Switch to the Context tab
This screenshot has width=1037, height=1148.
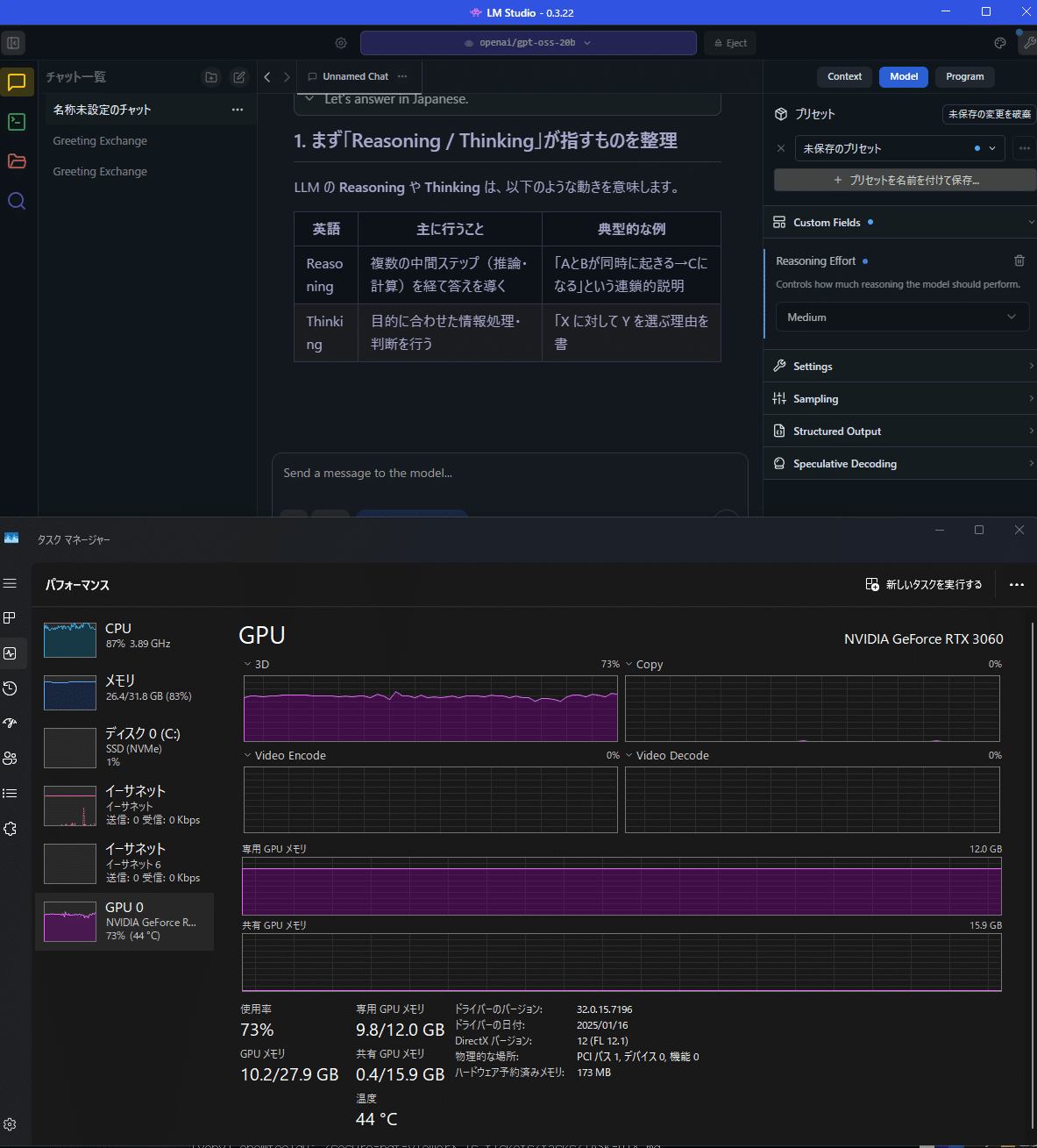click(844, 77)
